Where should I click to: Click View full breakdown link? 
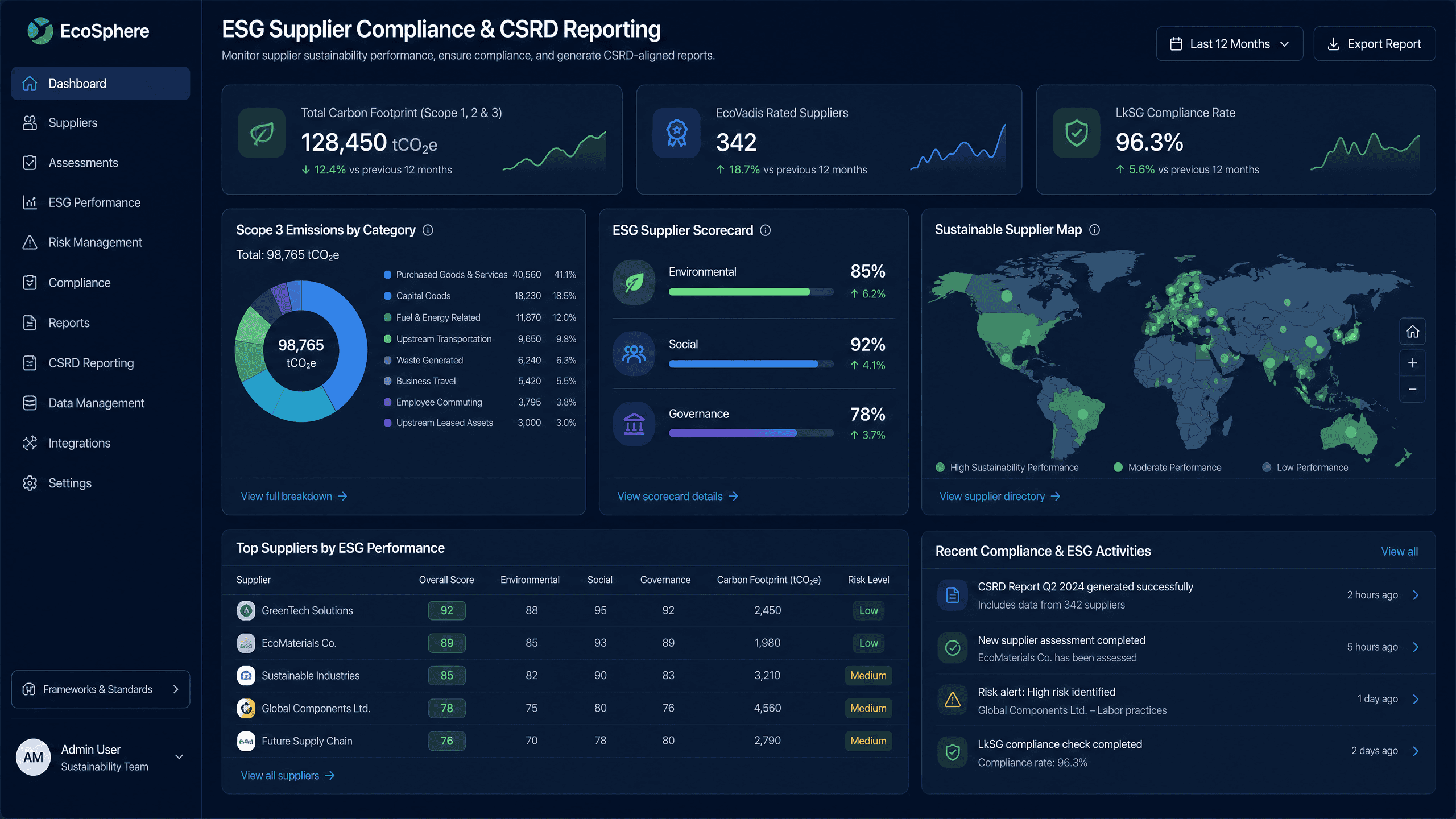(293, 496)
